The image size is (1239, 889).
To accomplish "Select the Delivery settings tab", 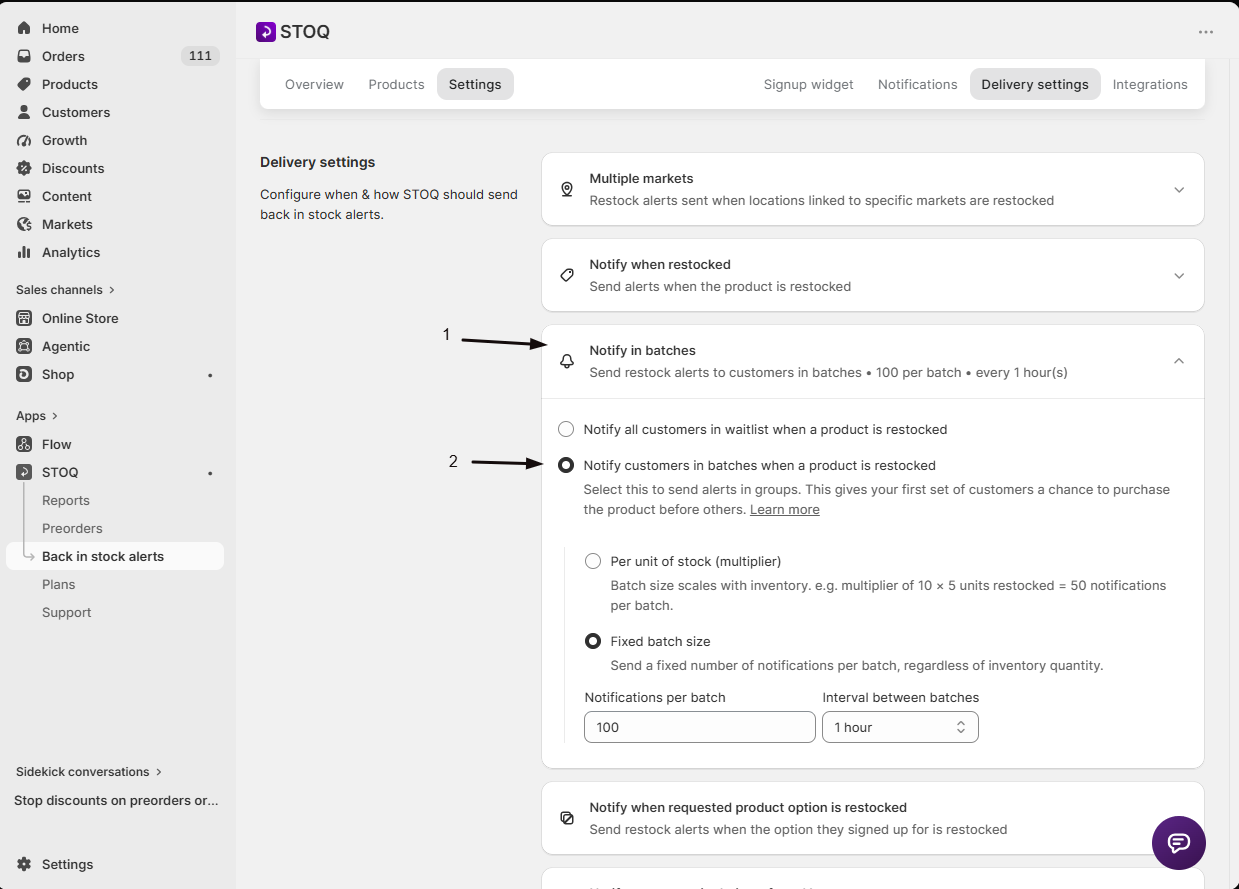I will (x=1035, y=84).
